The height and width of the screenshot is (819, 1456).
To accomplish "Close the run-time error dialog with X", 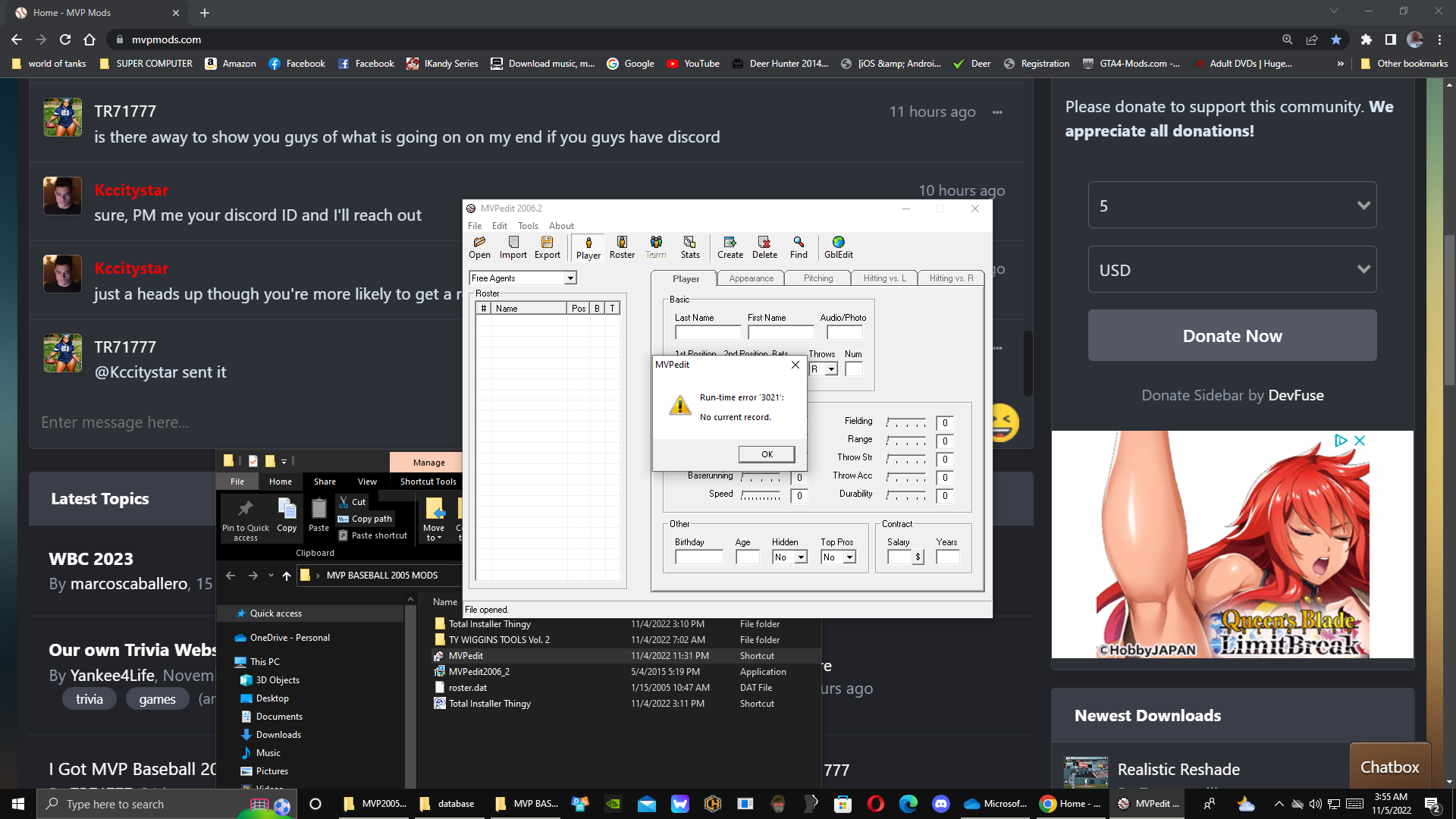I will [795, 365].
